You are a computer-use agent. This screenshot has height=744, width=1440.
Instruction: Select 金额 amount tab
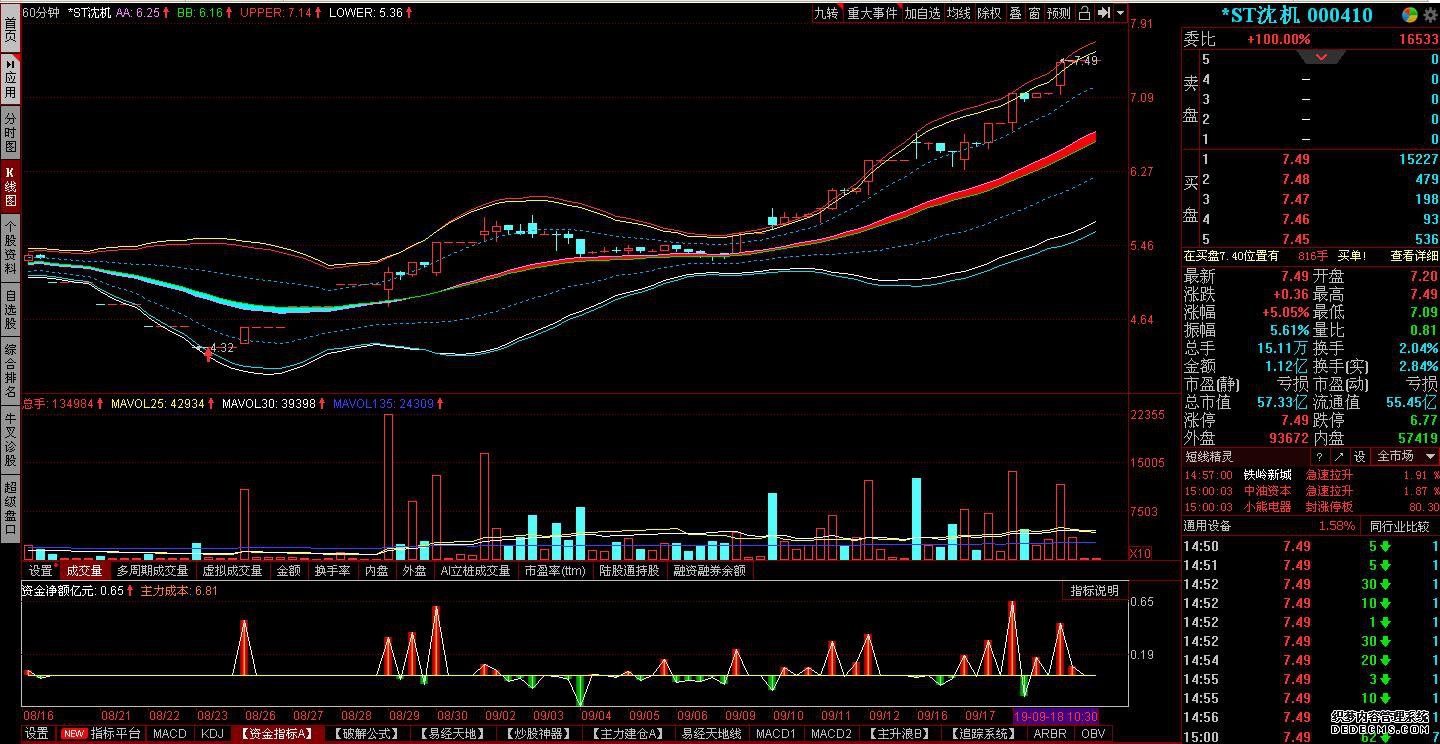click(288, 571)
